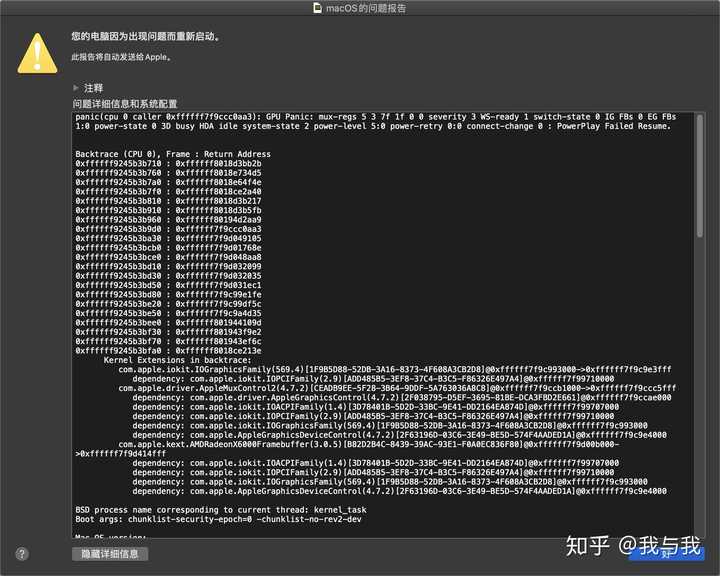Click the heading 您的电脑因为出现问题而重新启动。
This screenshot has height=576, width=720.
coord(146,36)
